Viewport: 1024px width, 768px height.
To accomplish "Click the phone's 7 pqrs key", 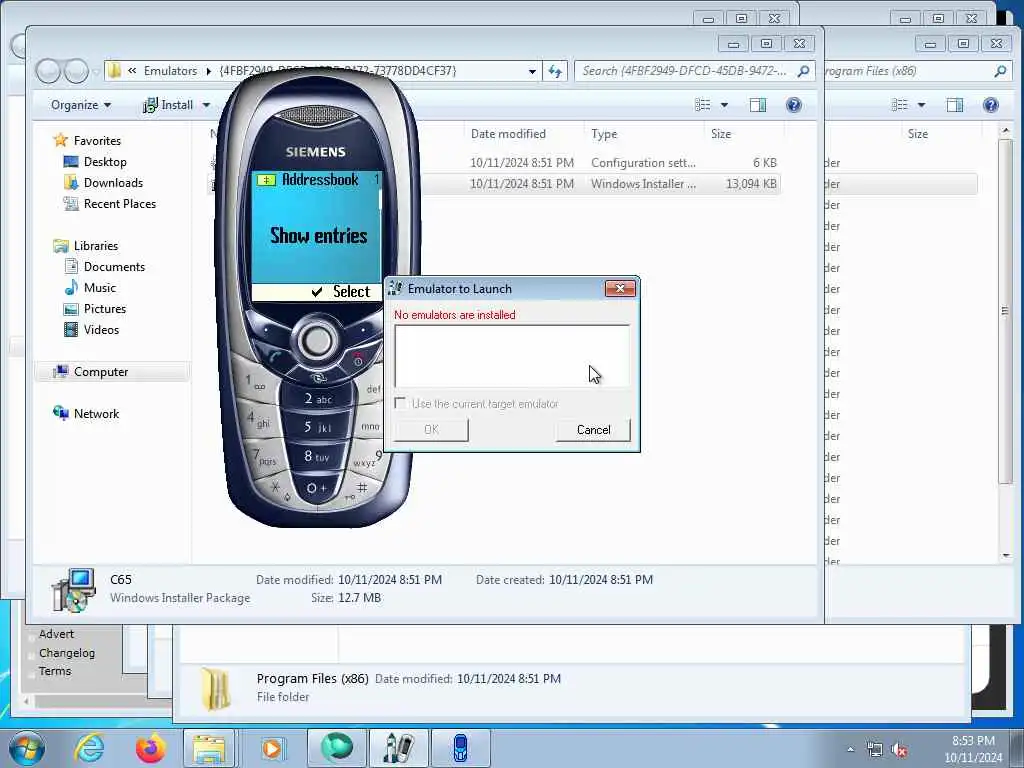I will click(264, 456).
